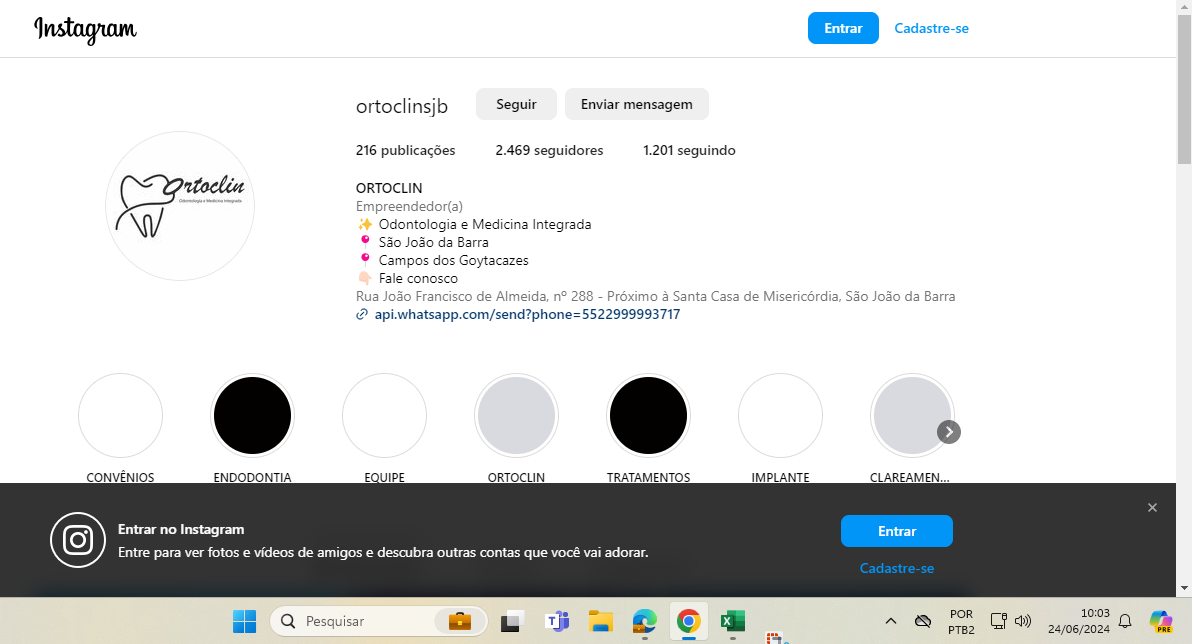Open the IMPLANTE story highlight
Viewport: 1192px width, 644px height.
click(x=781, y=415)
